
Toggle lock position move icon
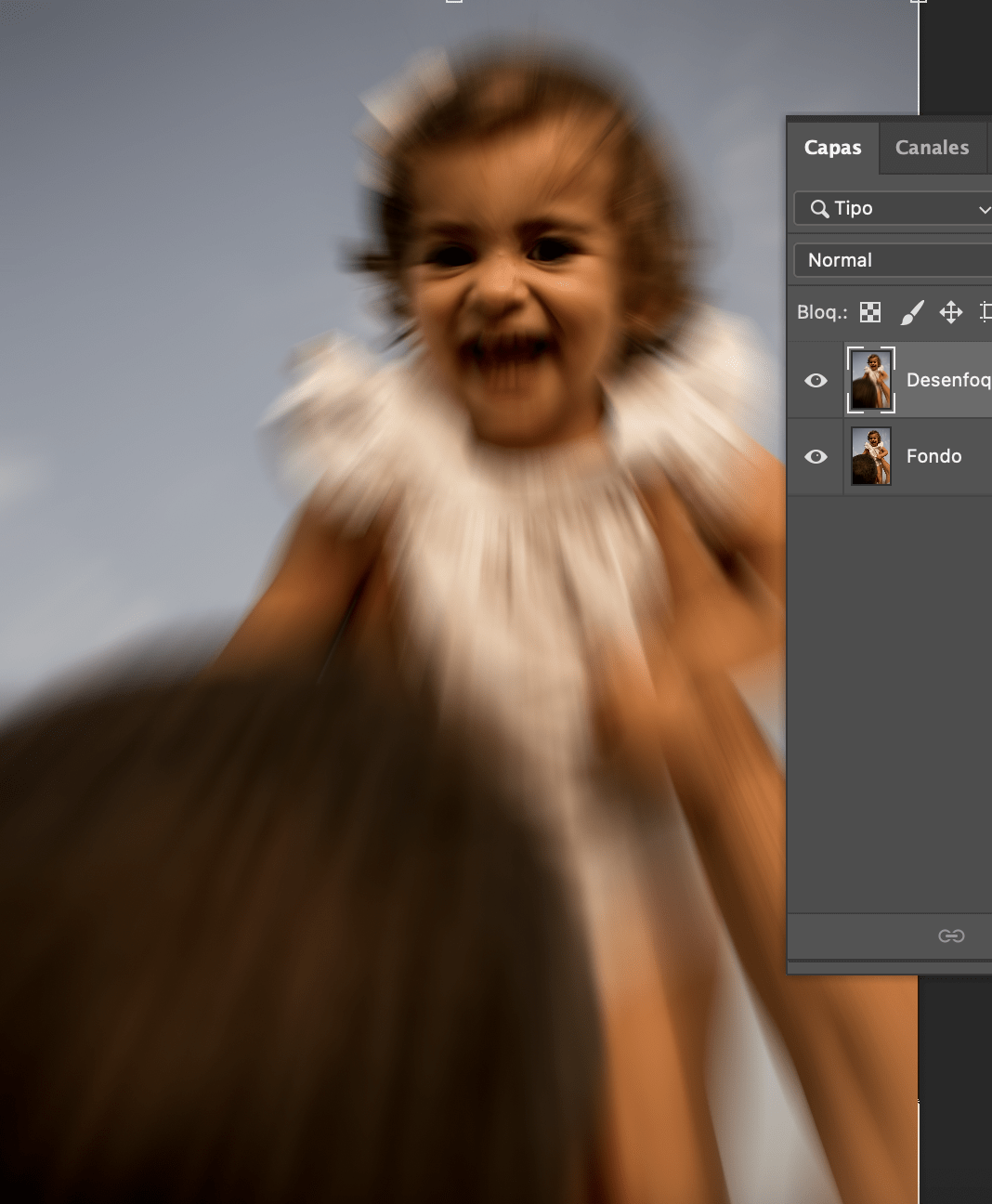click(951, 312)
